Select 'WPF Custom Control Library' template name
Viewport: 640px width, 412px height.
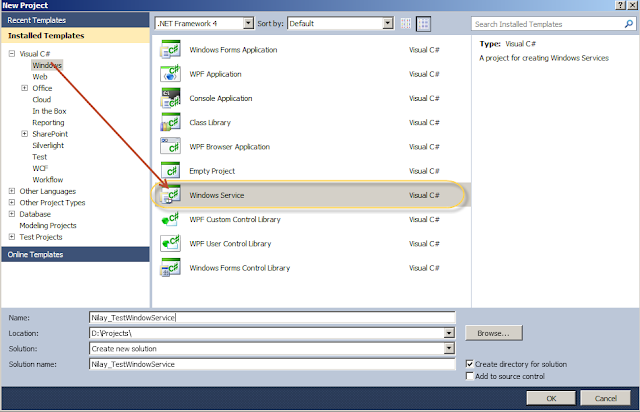point(235,219)
